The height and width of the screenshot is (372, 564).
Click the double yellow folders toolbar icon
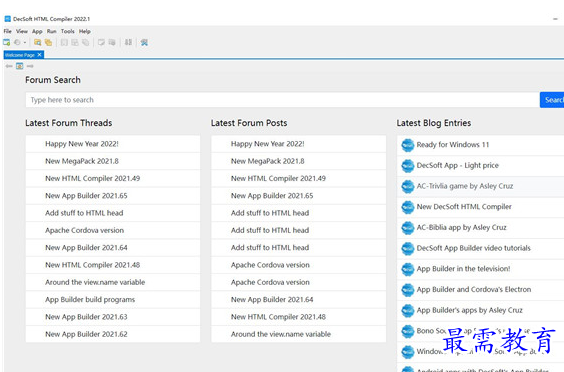coord(48,42)
